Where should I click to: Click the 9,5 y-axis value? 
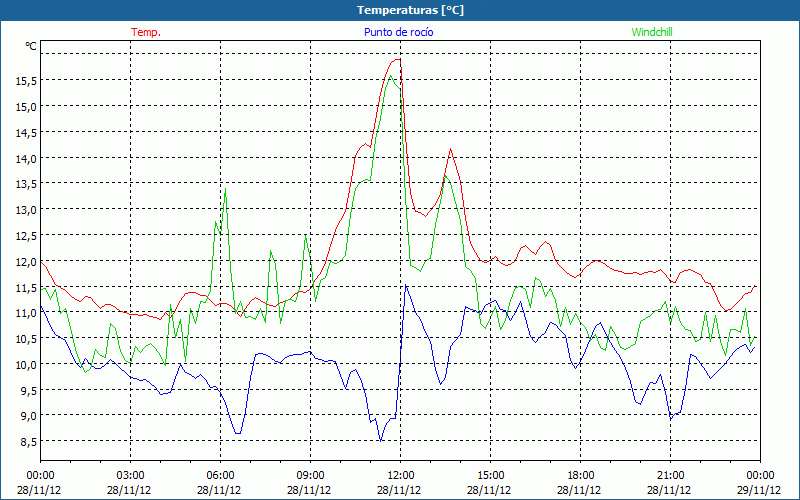[x=29, y=390]
